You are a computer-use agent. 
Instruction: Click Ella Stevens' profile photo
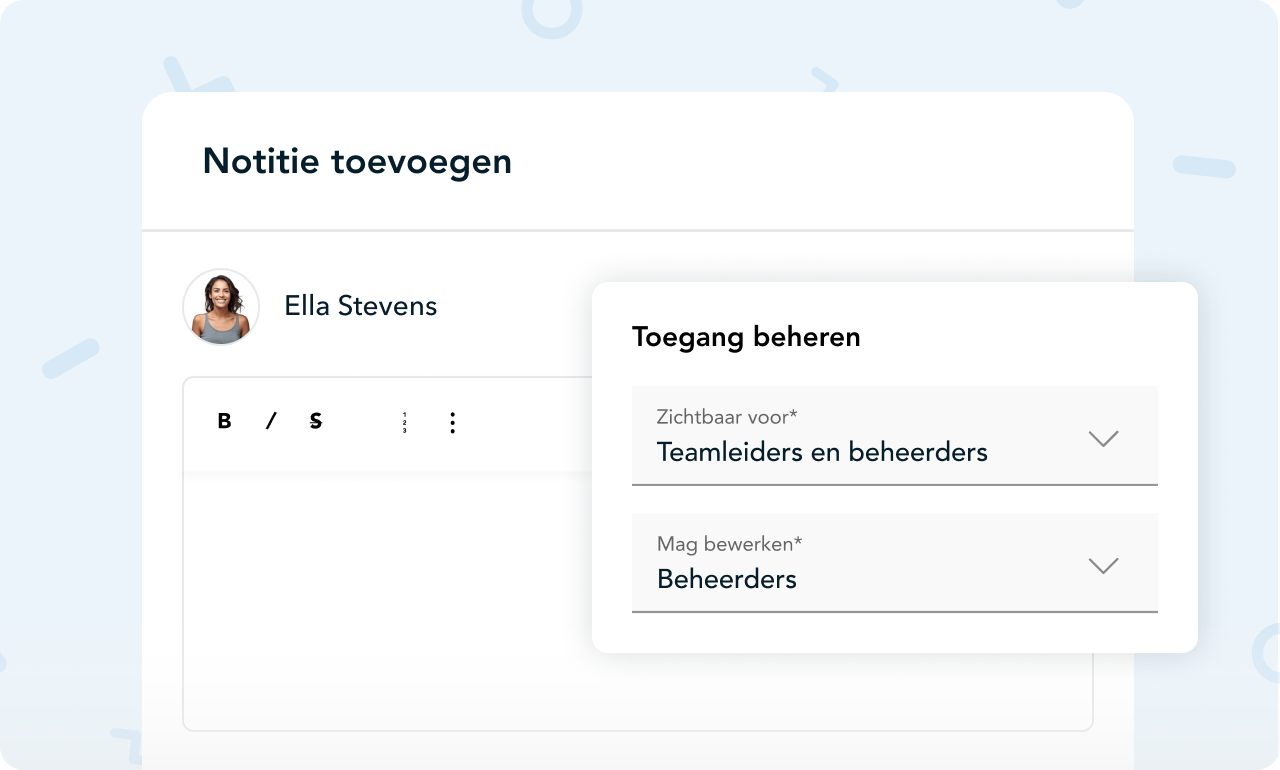(x=221, y=307)
